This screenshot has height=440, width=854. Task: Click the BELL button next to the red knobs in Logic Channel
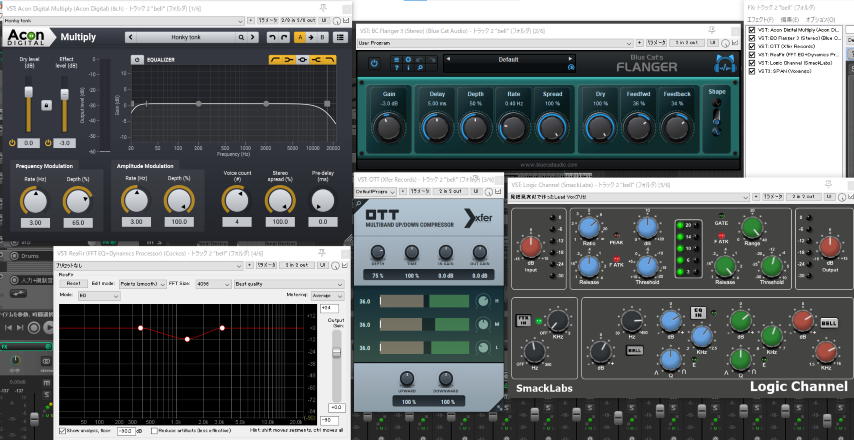click(x=829, y=322)
